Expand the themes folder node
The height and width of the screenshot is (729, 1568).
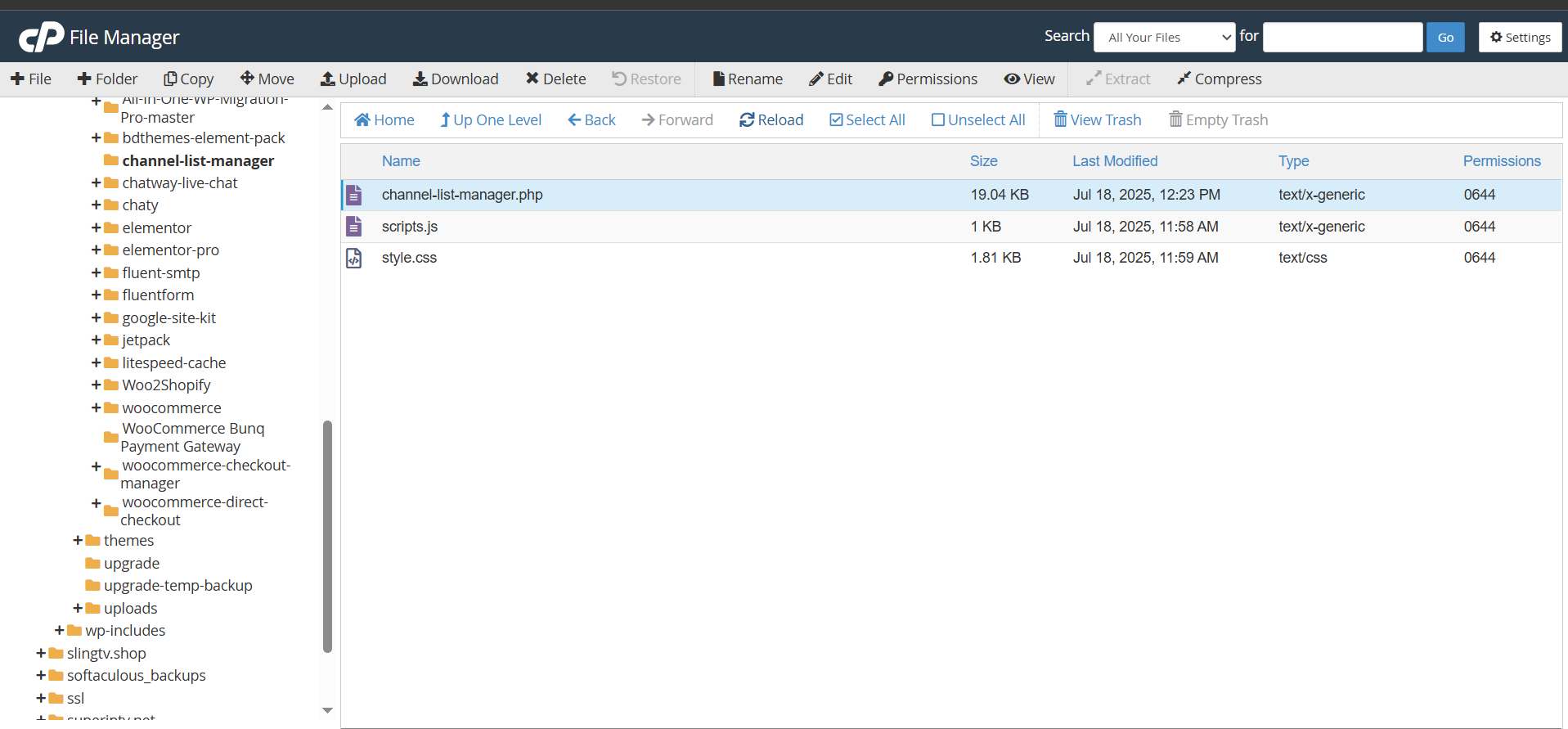click(78, 541)
